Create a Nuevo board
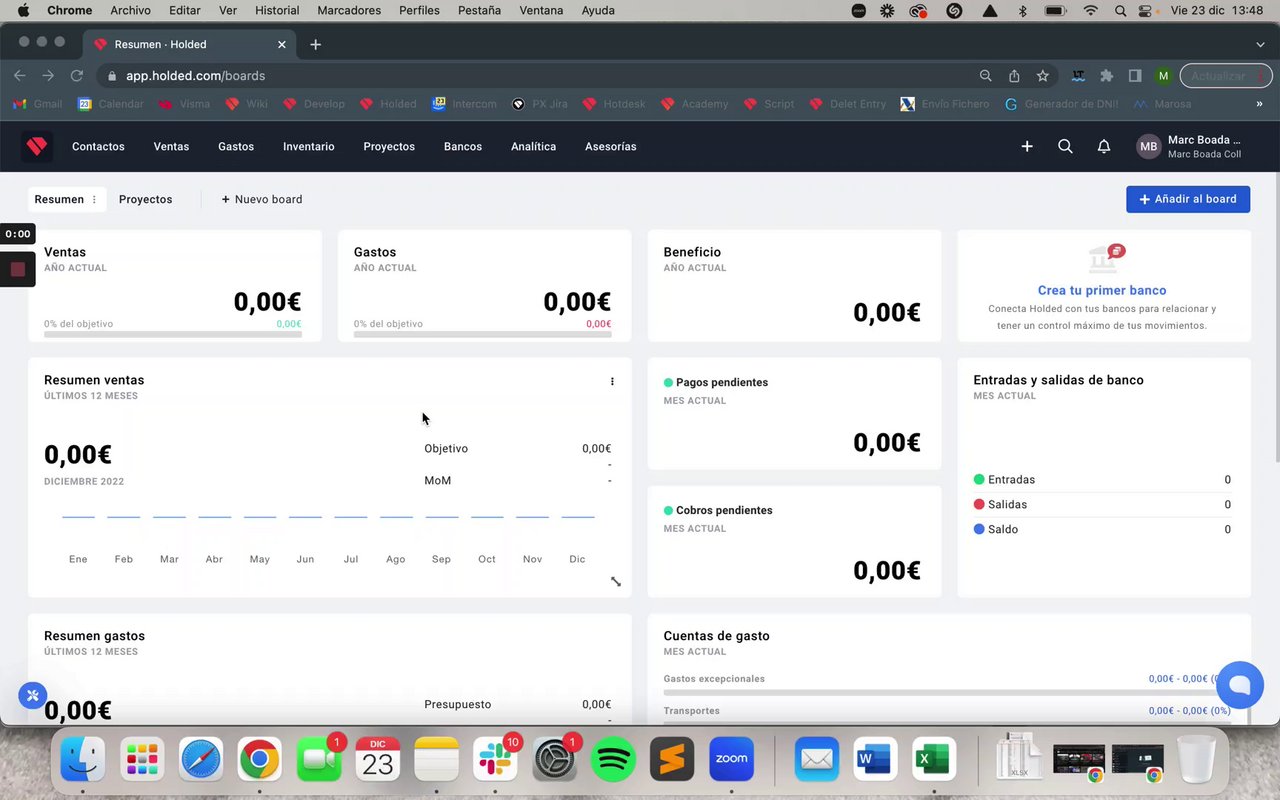 (262, 200)
